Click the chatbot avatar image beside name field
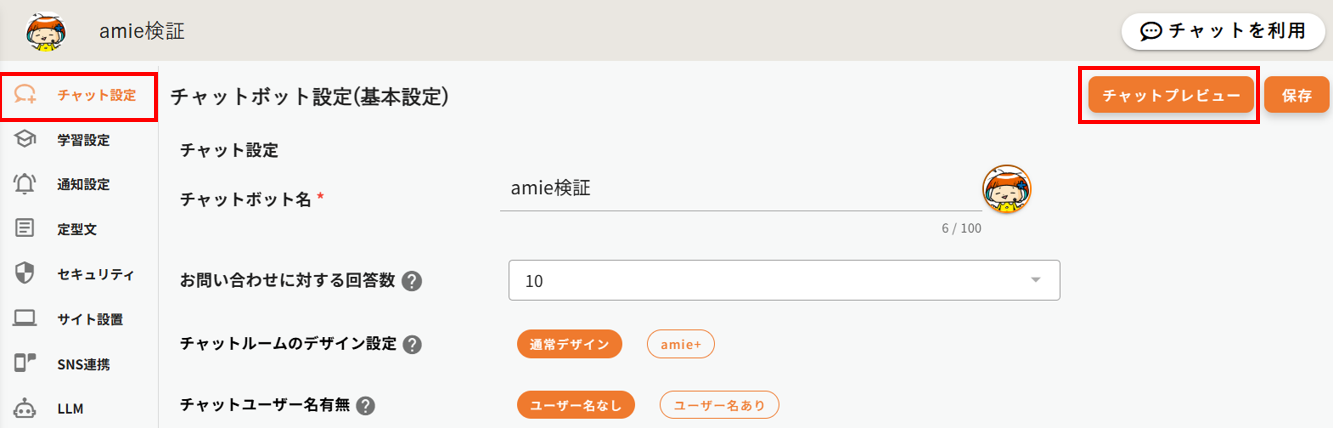Image resolution: width=1333 pixels, height=428 pixels. pyautogui.click(x=1006, y=189)
